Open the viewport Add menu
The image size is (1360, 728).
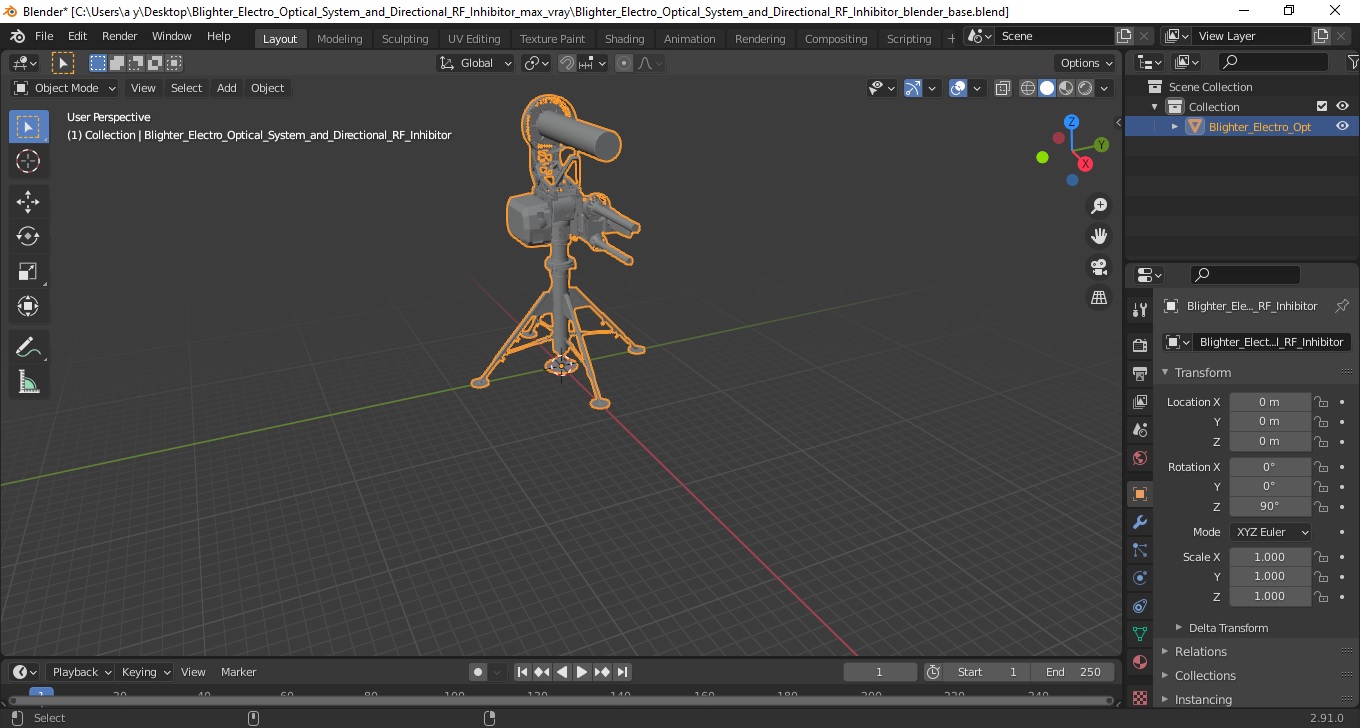coord(227,88)
